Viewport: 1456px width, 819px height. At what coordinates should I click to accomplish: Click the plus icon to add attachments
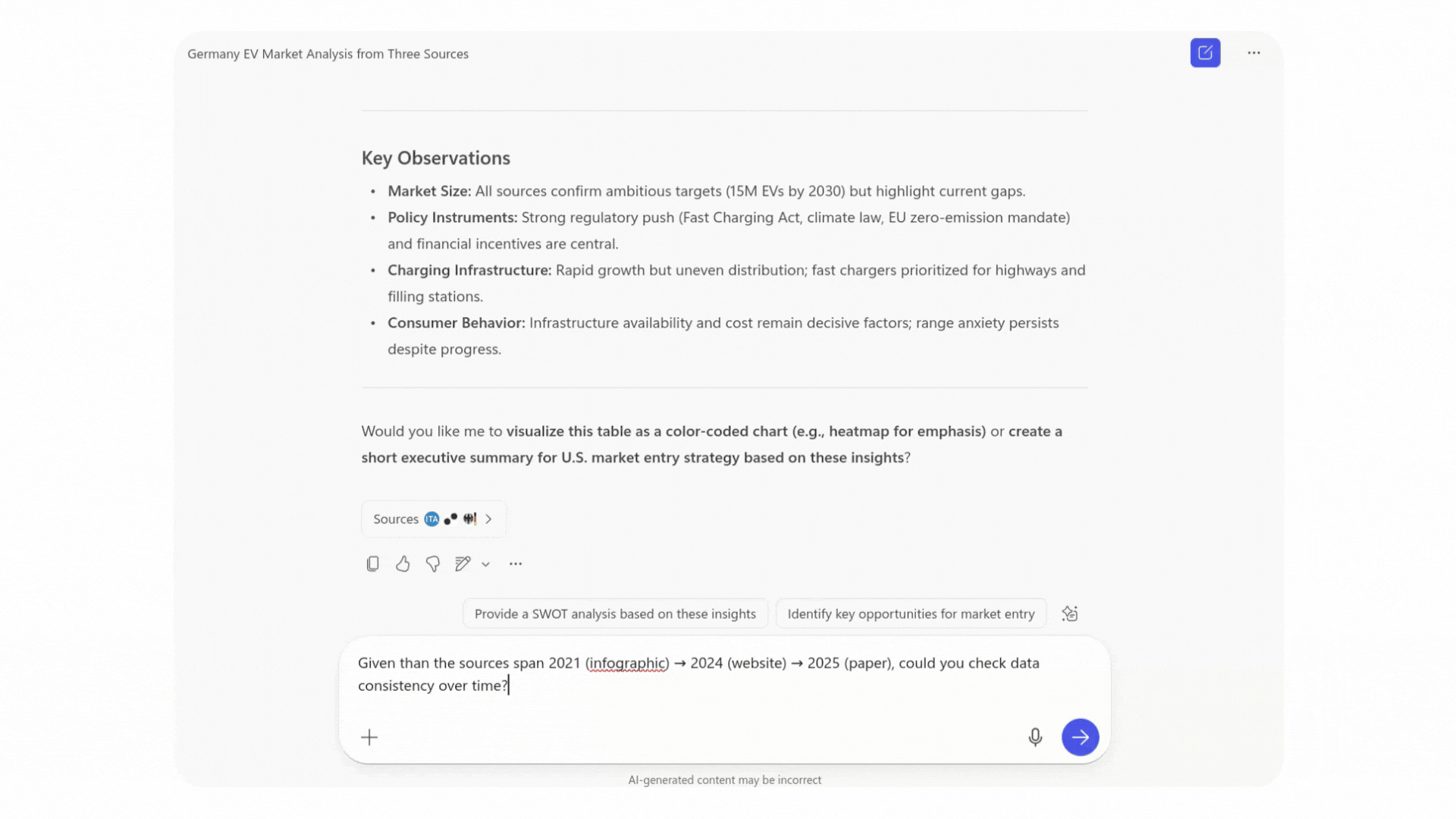coord(369,737)
